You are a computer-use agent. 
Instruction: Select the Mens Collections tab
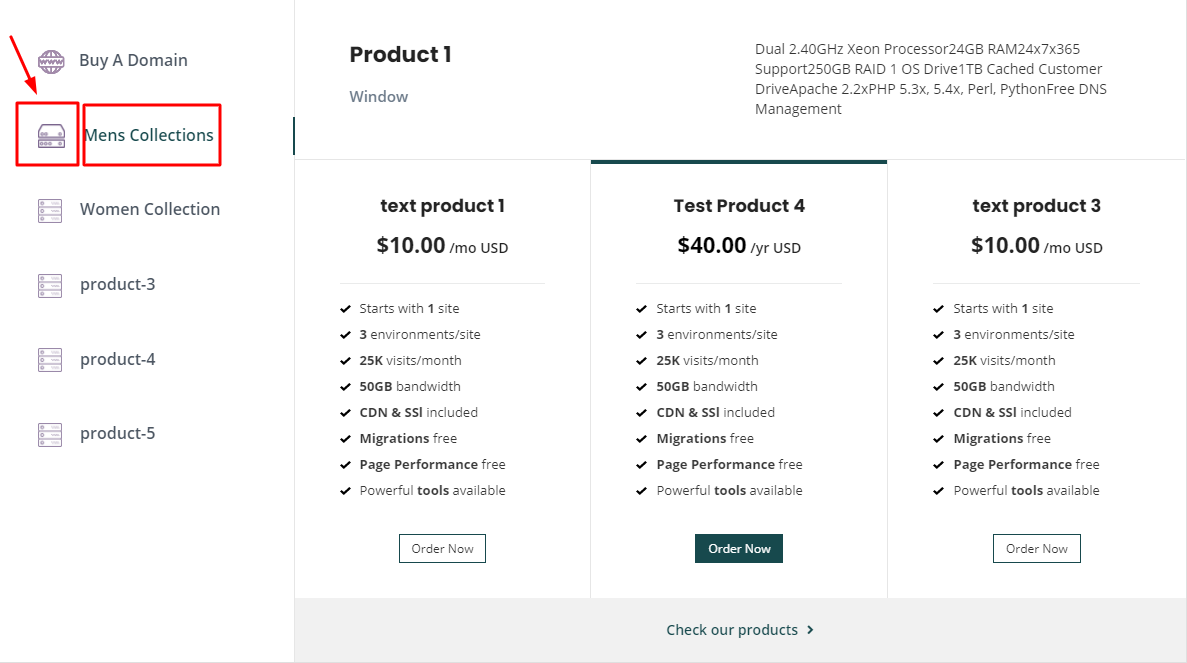point(149,135)
